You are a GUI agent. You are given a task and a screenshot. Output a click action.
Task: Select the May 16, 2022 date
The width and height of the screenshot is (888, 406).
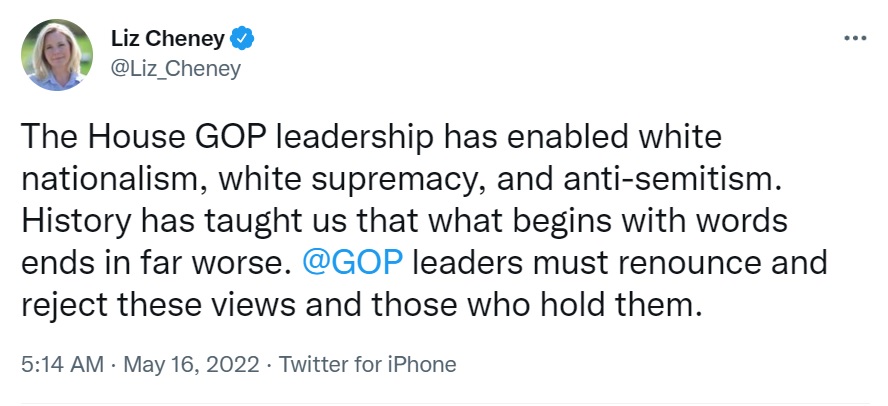click(x=189, y=365)
